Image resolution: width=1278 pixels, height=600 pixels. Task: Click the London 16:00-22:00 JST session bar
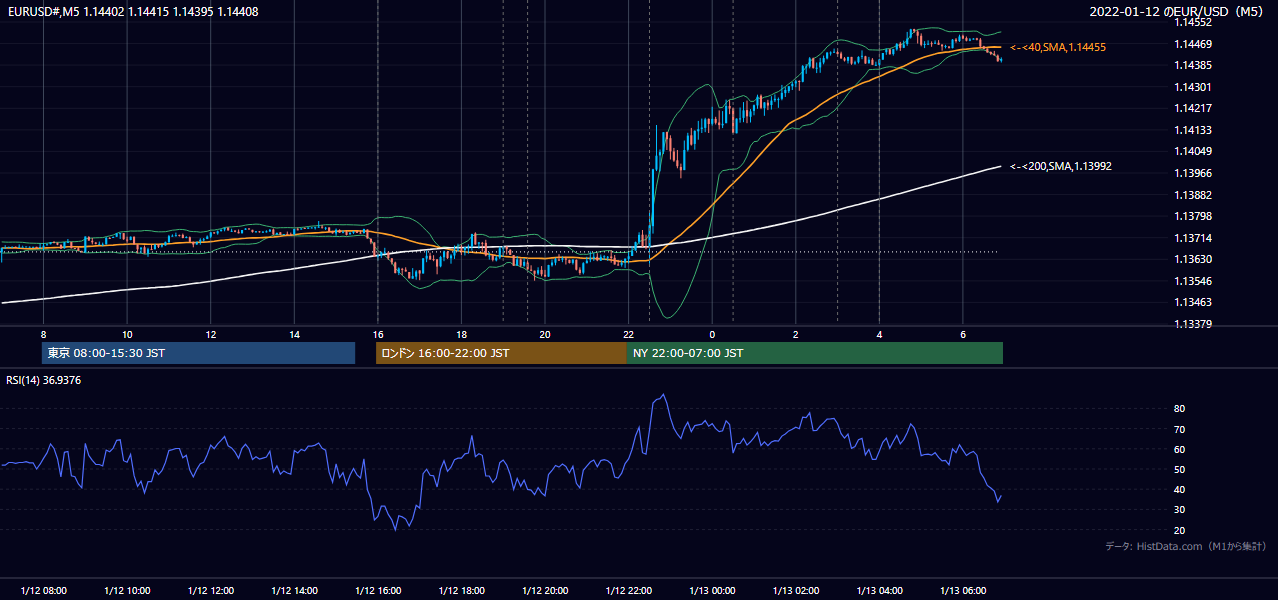(x=501, y=353)
